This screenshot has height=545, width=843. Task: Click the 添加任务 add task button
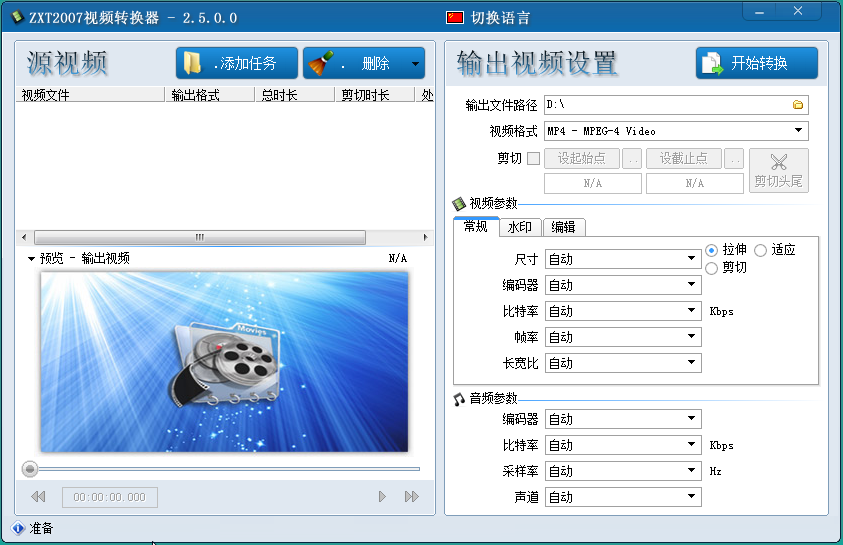click(x=237, y=63)
